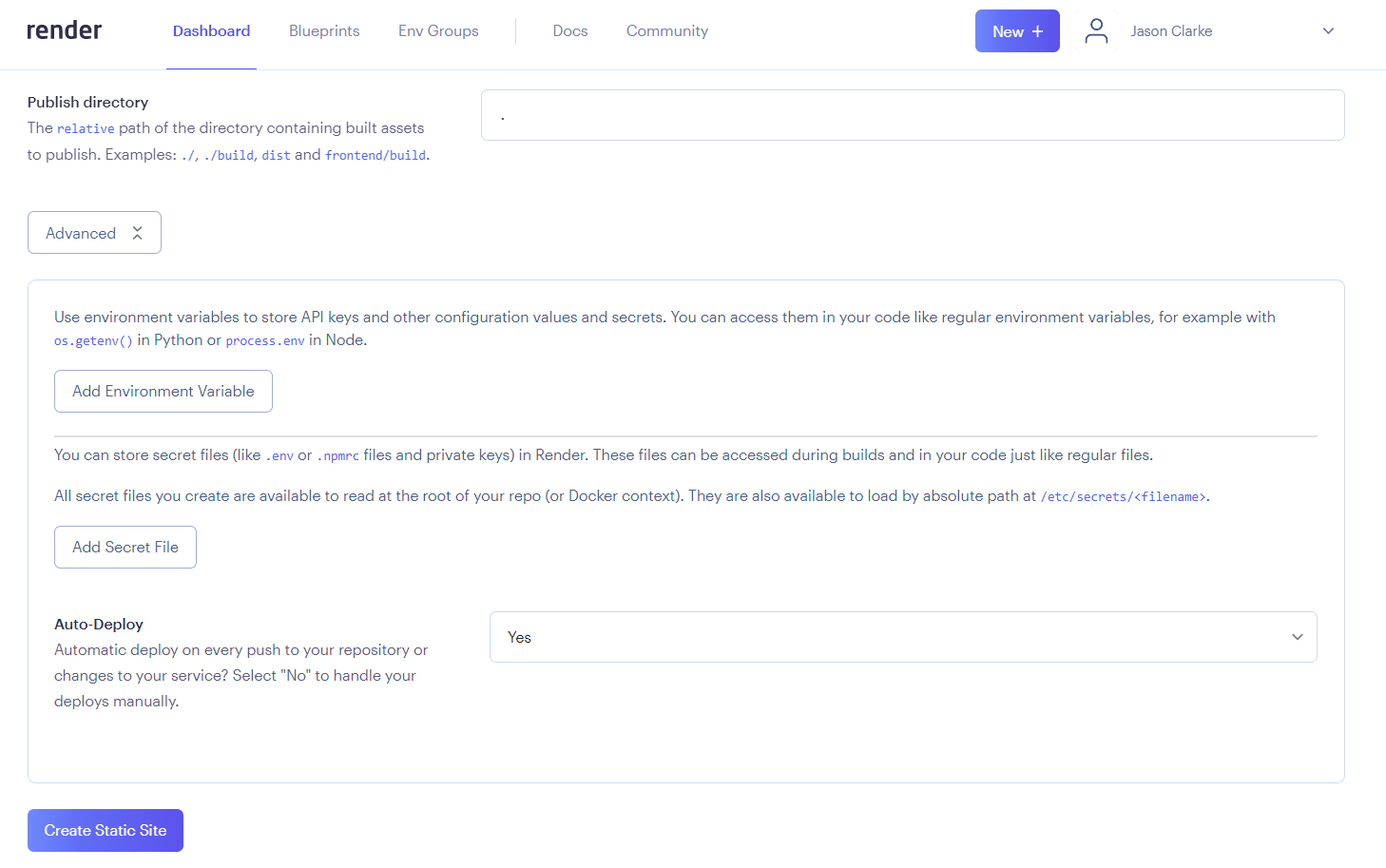Open the Docs link
The width and height of the screenshot is (1386, 868).
[x=570, y=31]
